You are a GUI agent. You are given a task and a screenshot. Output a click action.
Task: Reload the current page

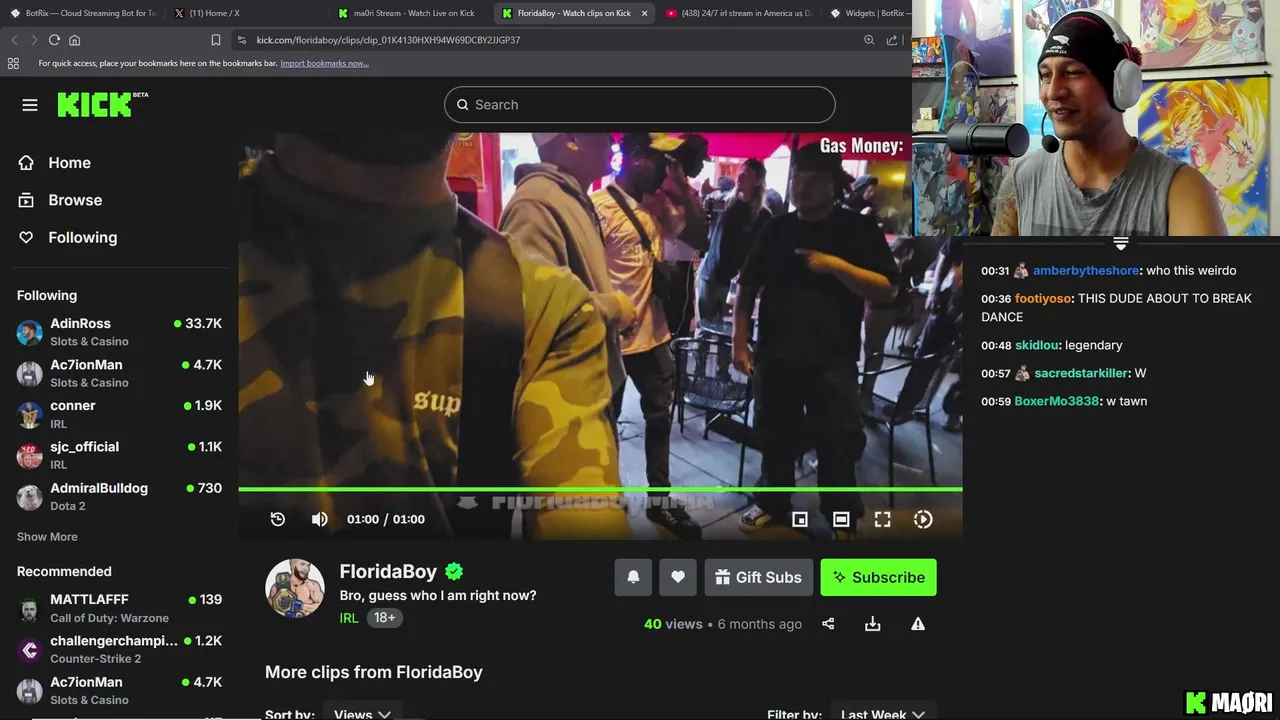pyautogui.click(x=54, y=40)
